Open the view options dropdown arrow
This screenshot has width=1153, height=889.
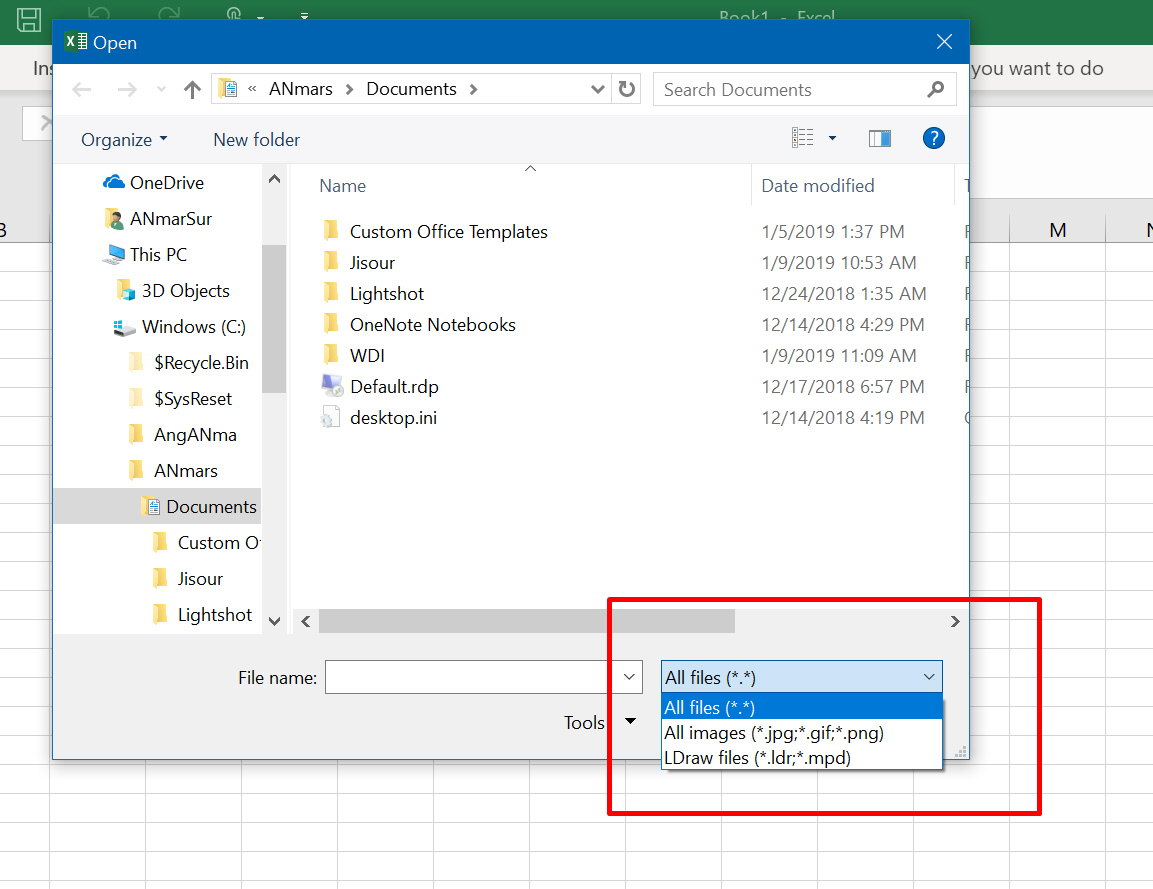(x=832, y=139)
